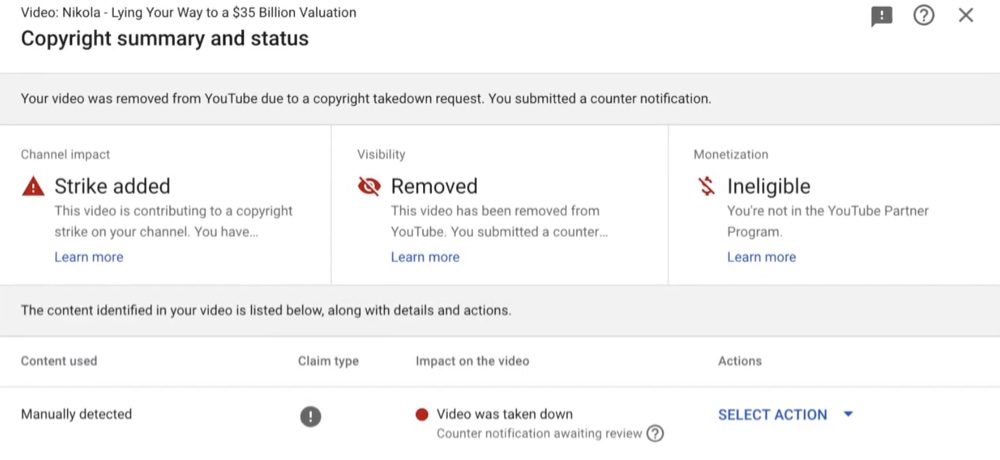Click the content identified in your video banner
Viewport: 1000px width, 460px height.
pos(266,311)
